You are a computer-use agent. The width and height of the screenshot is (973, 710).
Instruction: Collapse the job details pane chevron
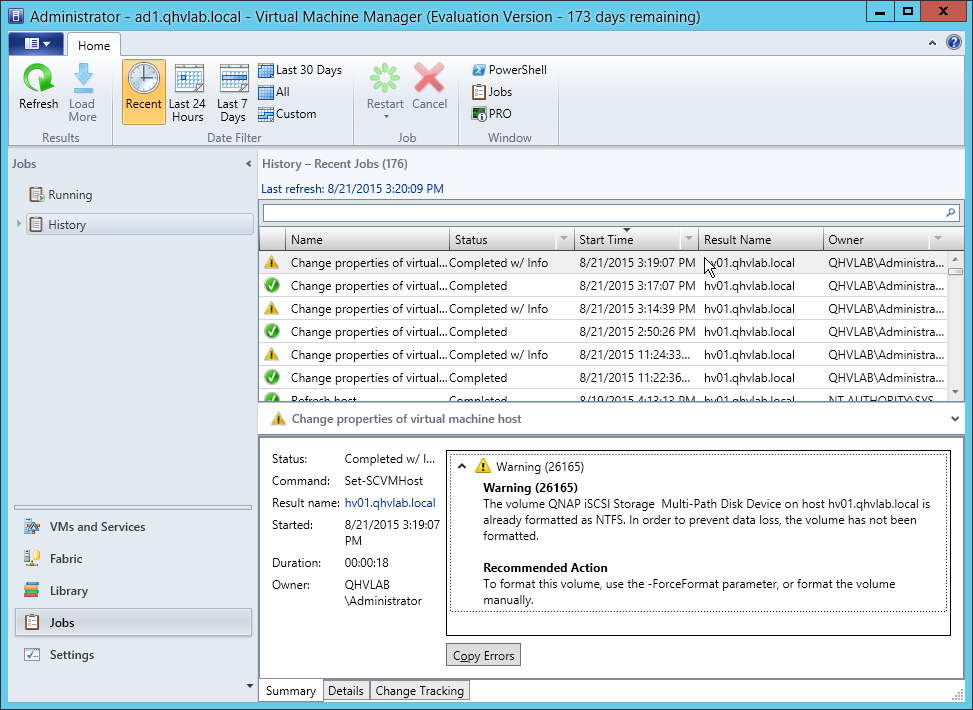pos(955,419)
